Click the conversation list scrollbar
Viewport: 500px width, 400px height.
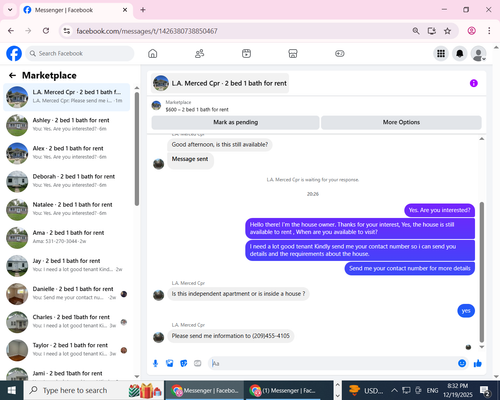coord(137,149)
